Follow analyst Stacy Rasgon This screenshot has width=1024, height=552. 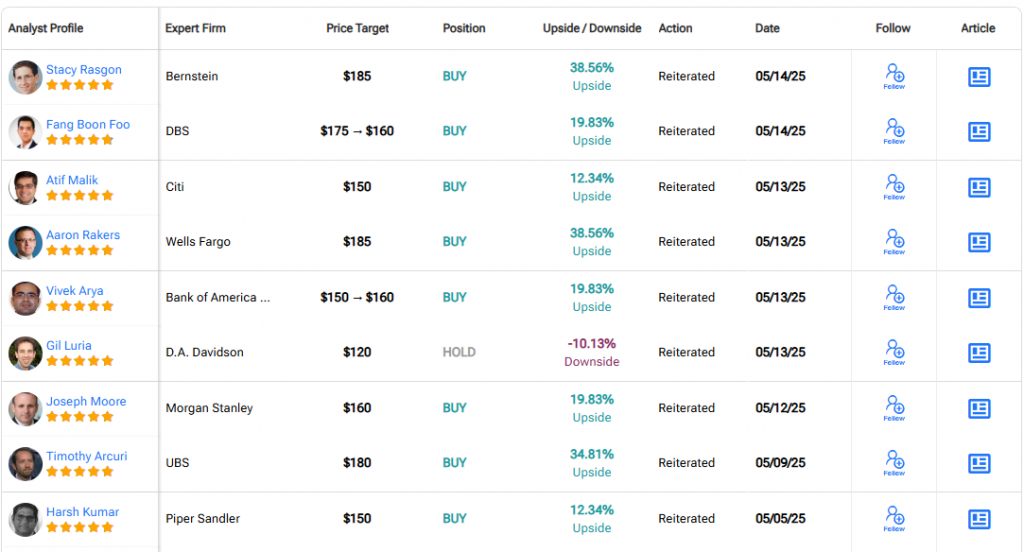click(894, 76)
